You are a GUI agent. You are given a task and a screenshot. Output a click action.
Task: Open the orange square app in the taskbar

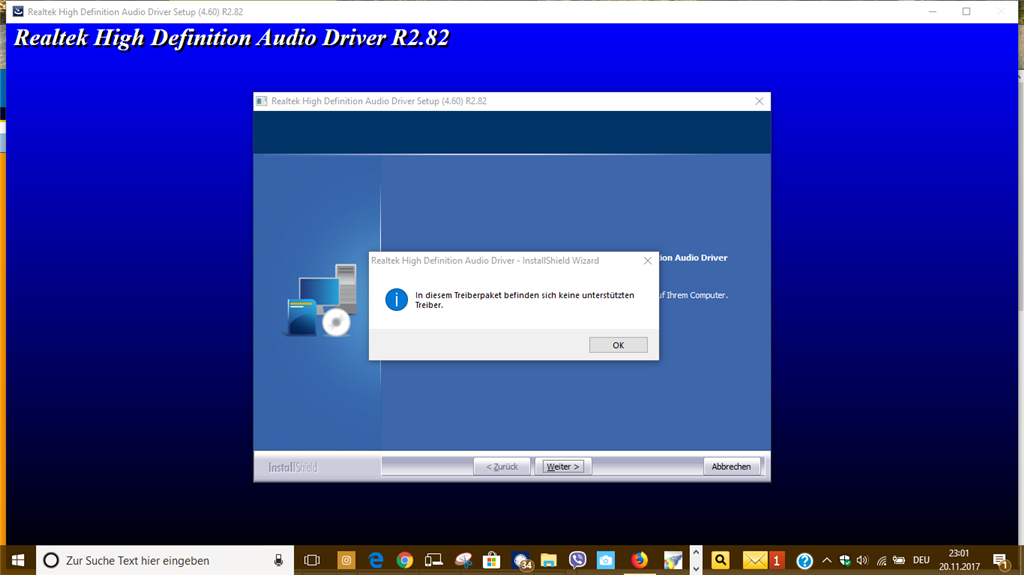coord(345,561)
